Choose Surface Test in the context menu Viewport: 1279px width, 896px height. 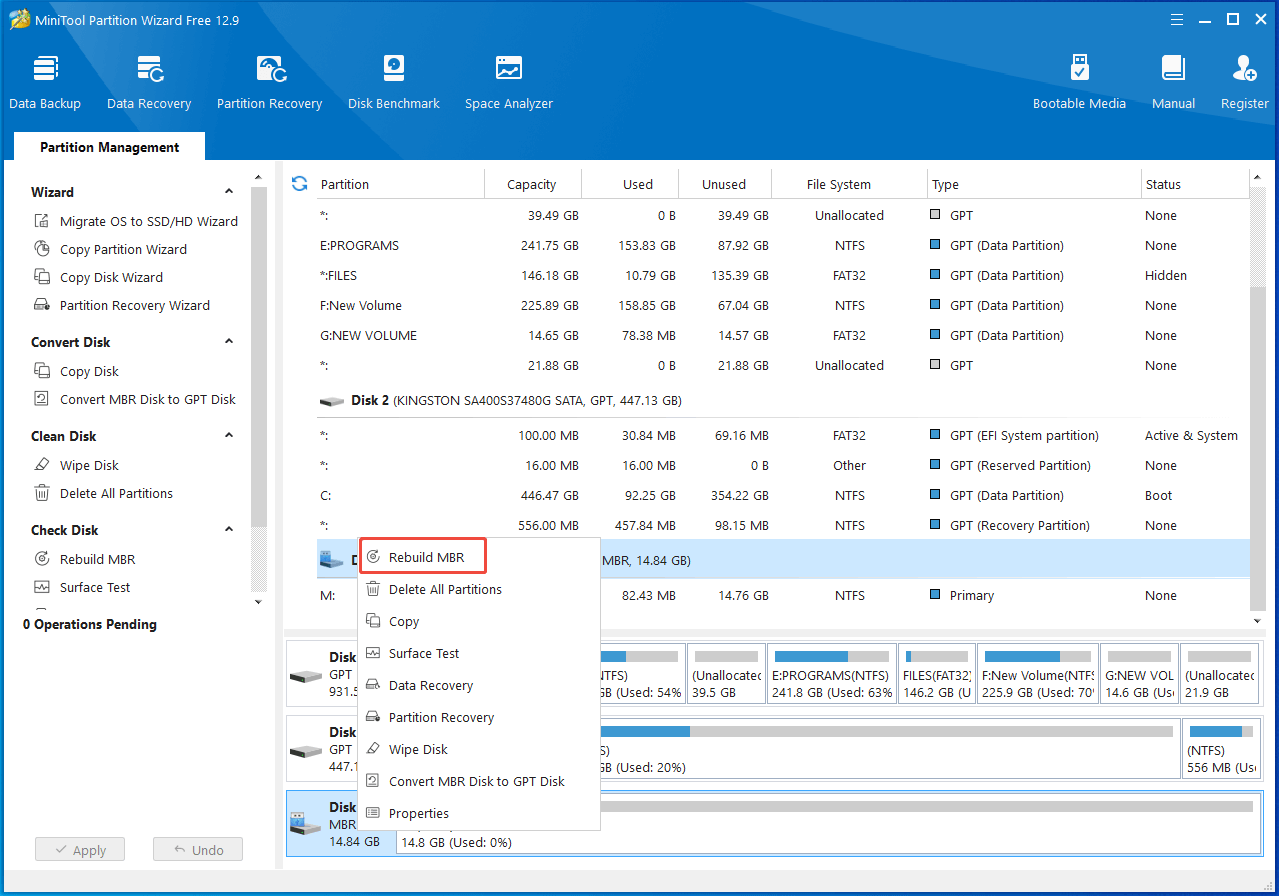(x=479, y=653)
